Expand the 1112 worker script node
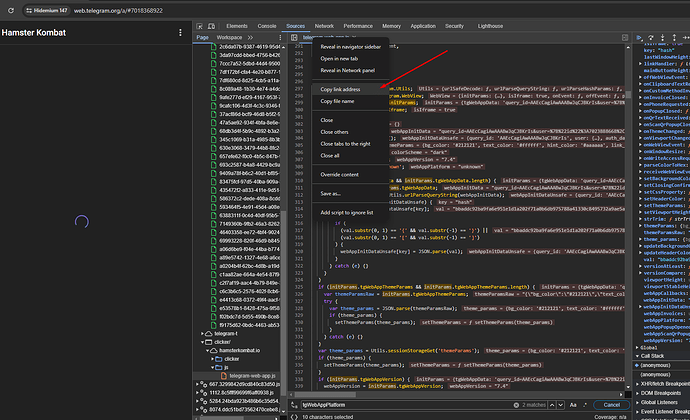Screen dimensions: 690x420 (197, 393)
